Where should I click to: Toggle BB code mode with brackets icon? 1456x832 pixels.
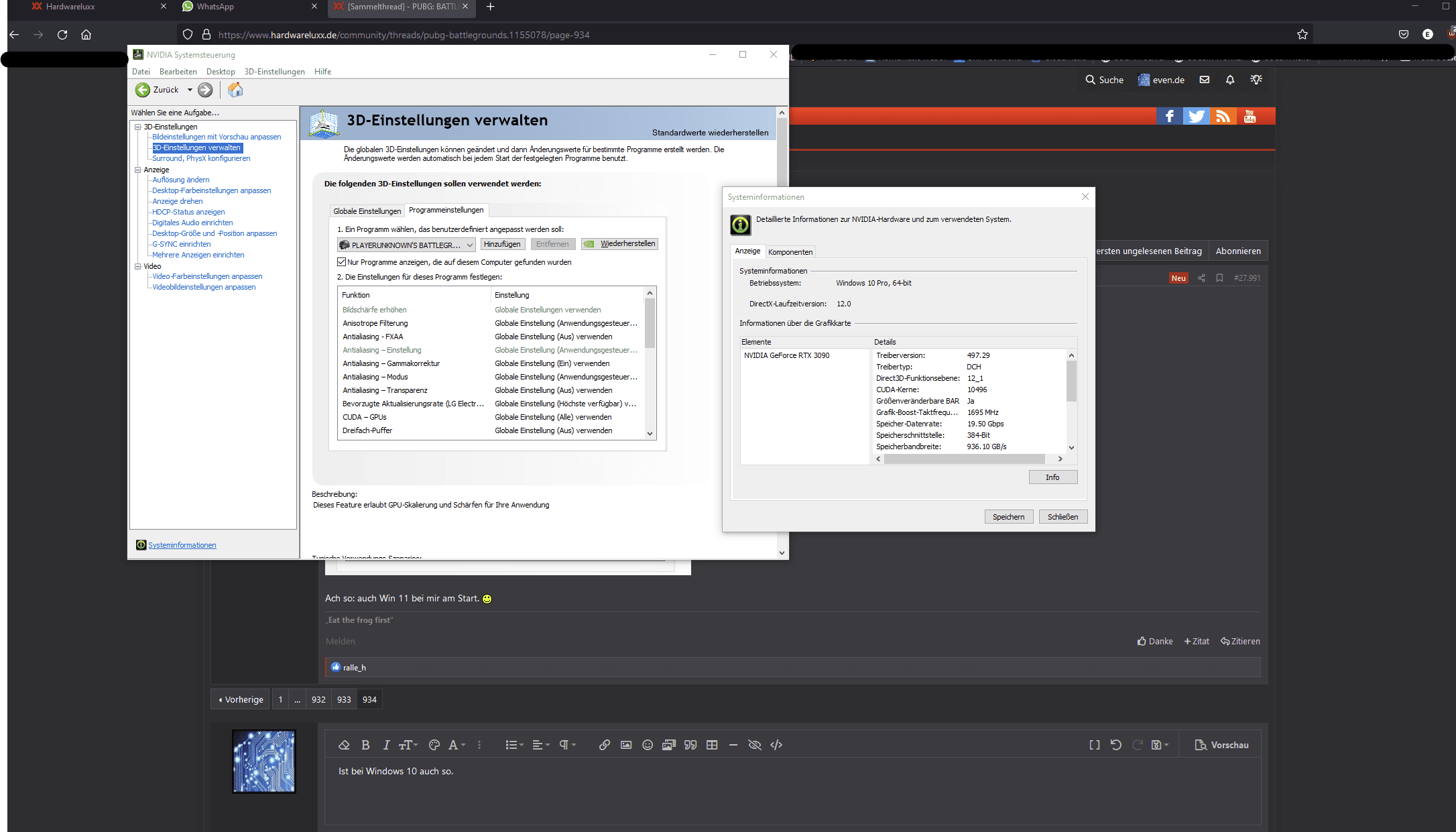point(1095,745)
